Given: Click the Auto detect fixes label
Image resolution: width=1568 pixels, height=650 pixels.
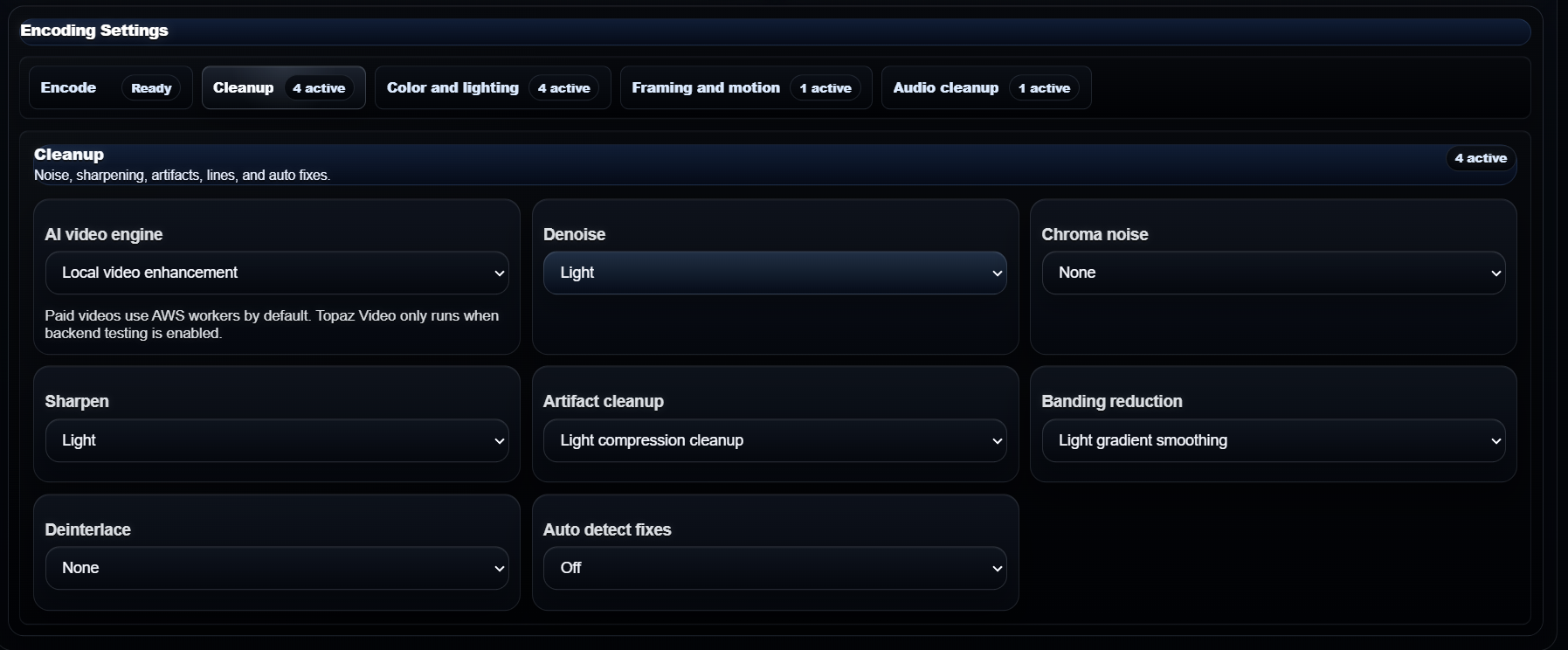Looking at the screenshot, I should 607,529.
